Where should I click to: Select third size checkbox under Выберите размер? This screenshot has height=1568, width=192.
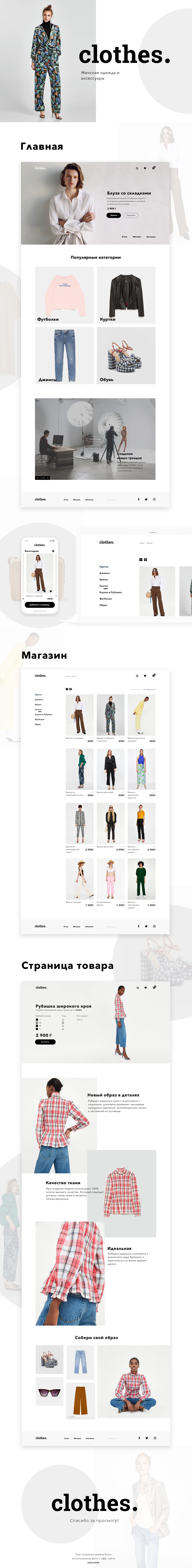pos(37,1026)
